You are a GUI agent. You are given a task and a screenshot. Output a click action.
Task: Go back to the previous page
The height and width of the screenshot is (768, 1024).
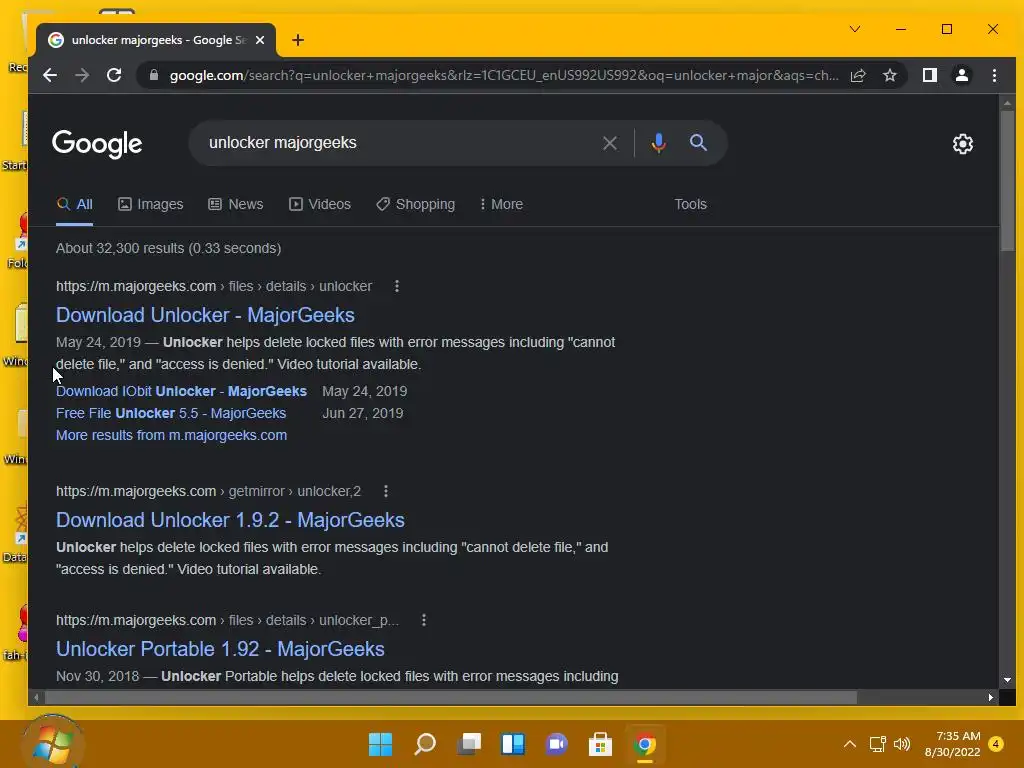(50, 75)
